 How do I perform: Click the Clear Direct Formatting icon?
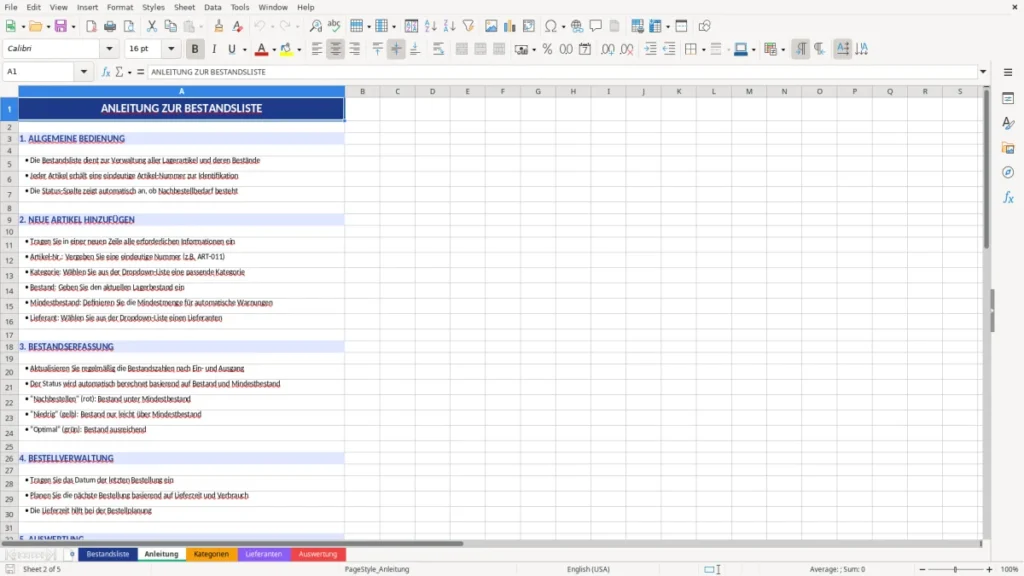point(238,26)
